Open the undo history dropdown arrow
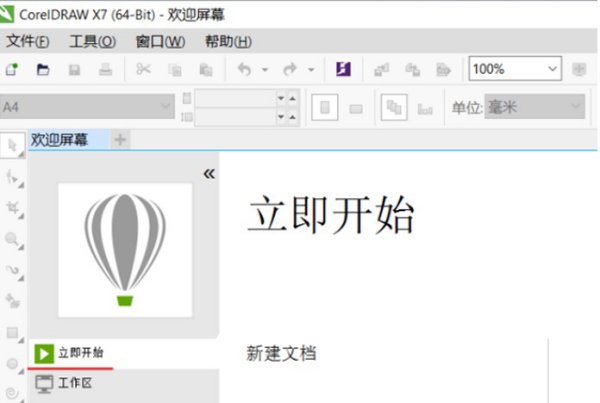The width and height of the screenshot is (600, 403). coord(265,70)
